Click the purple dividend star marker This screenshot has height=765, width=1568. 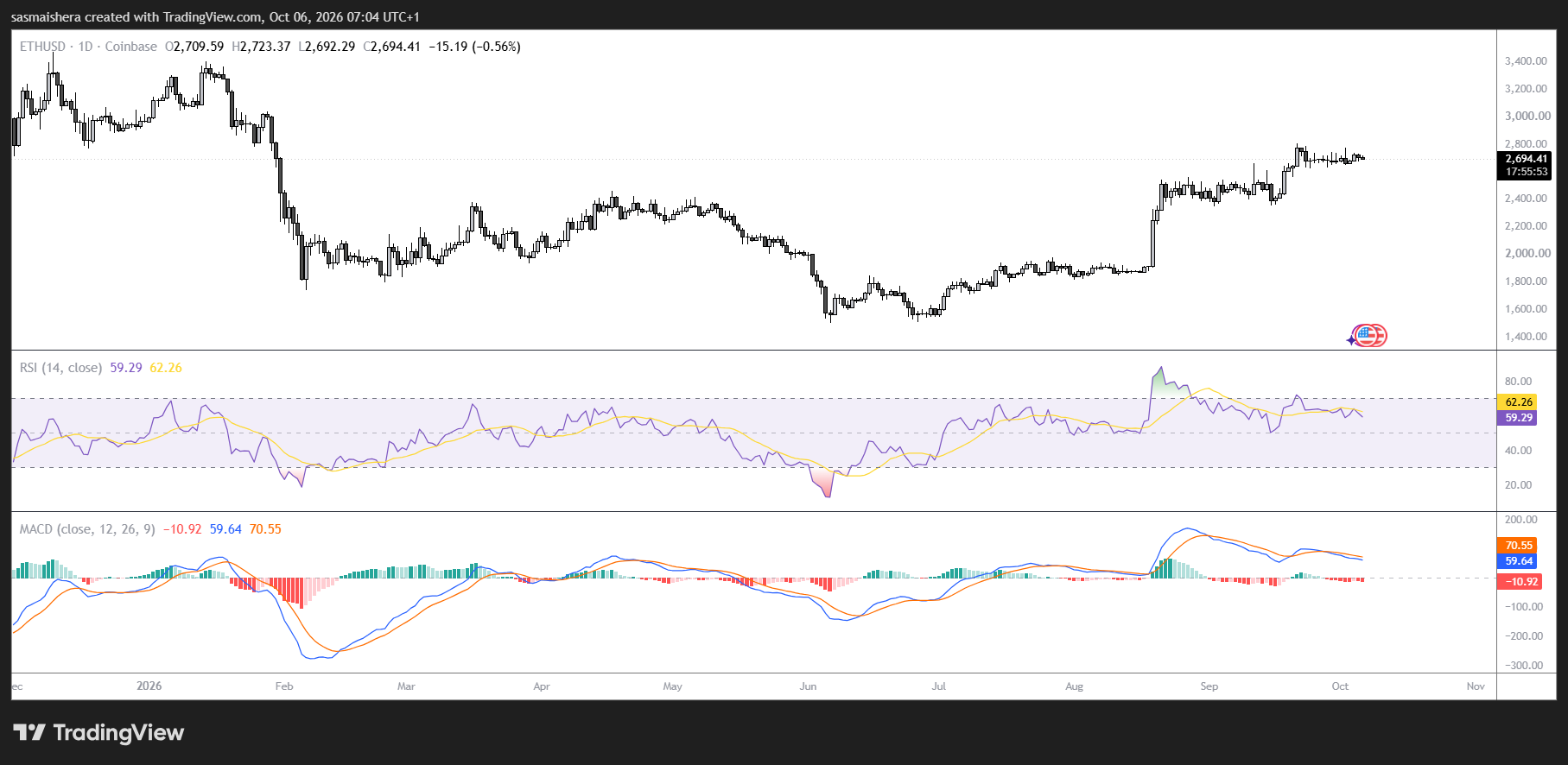click(x=1351, y=340)
